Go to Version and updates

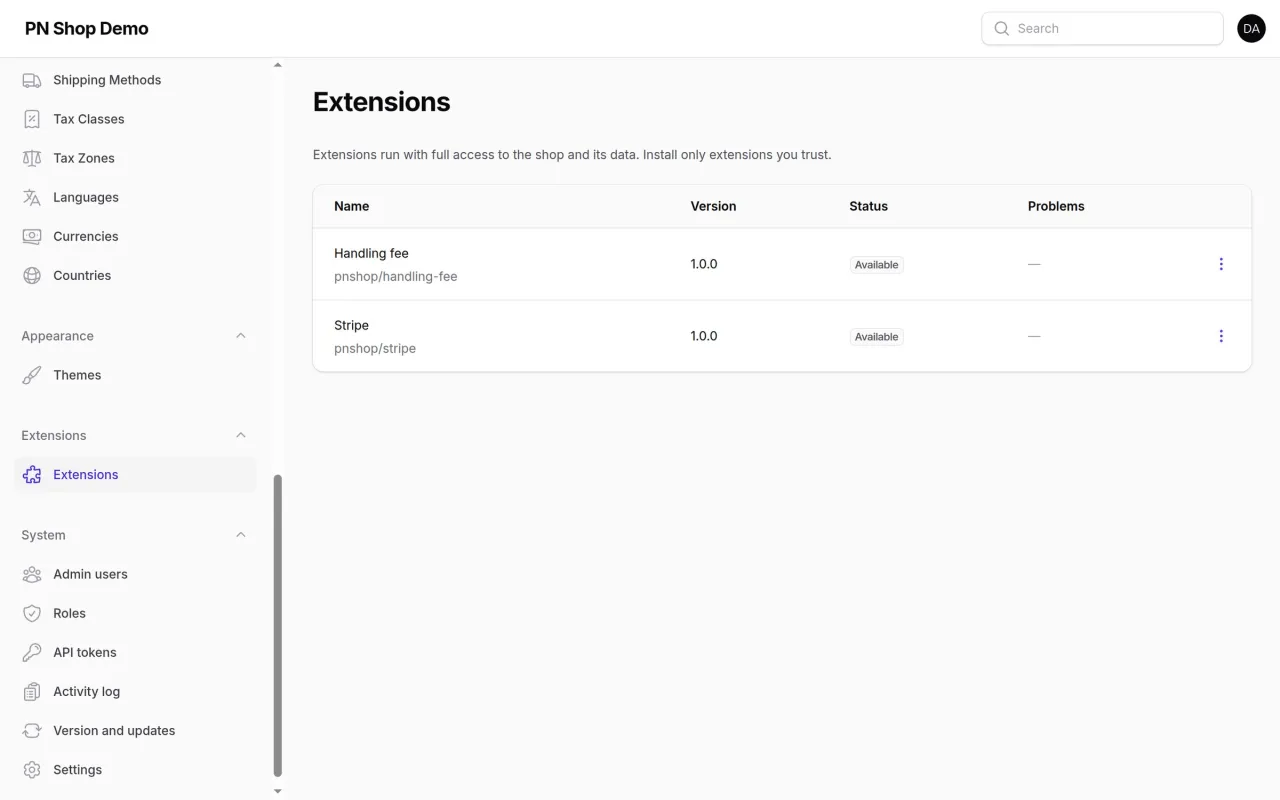pyautogui.click(x=135, y=730)
